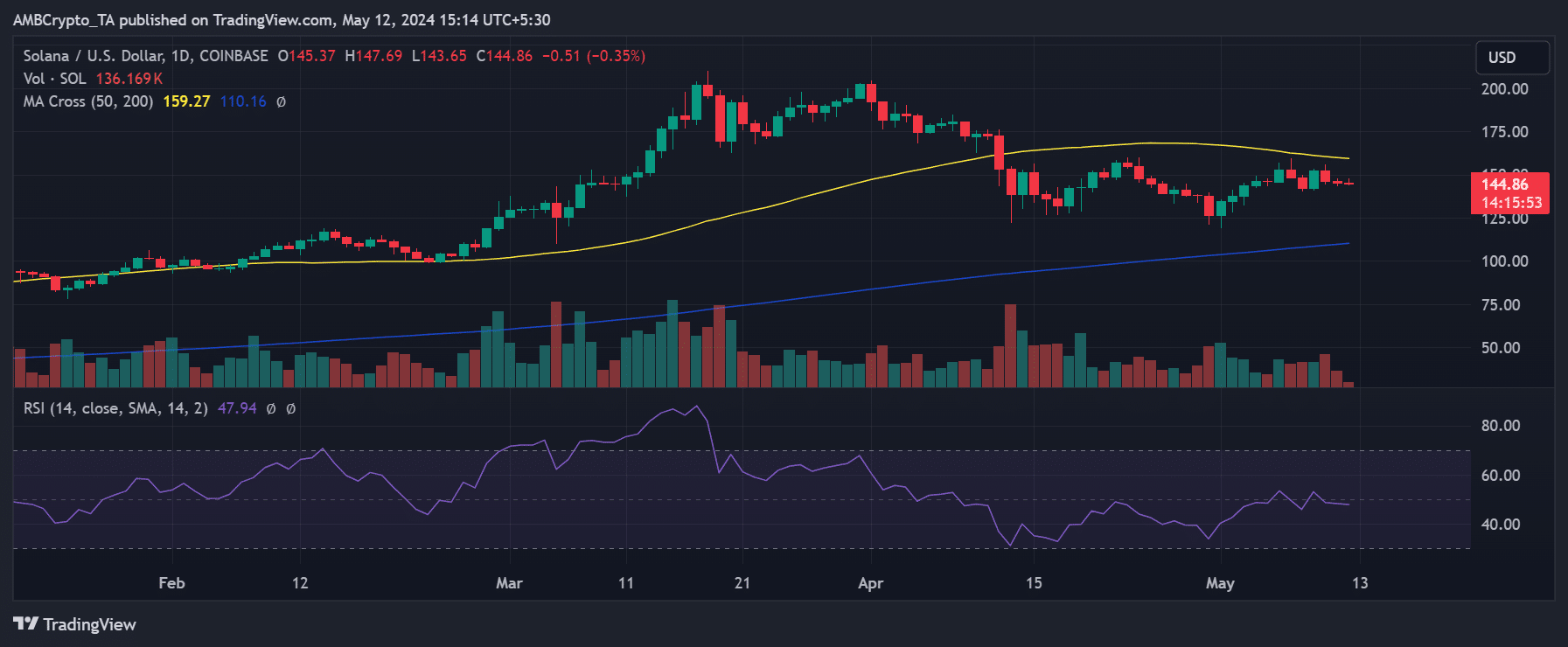This screenshot has width=1568, height=647.
Task: Click the change value −0.51 (−0.35%)
Action: coord(594,56)
